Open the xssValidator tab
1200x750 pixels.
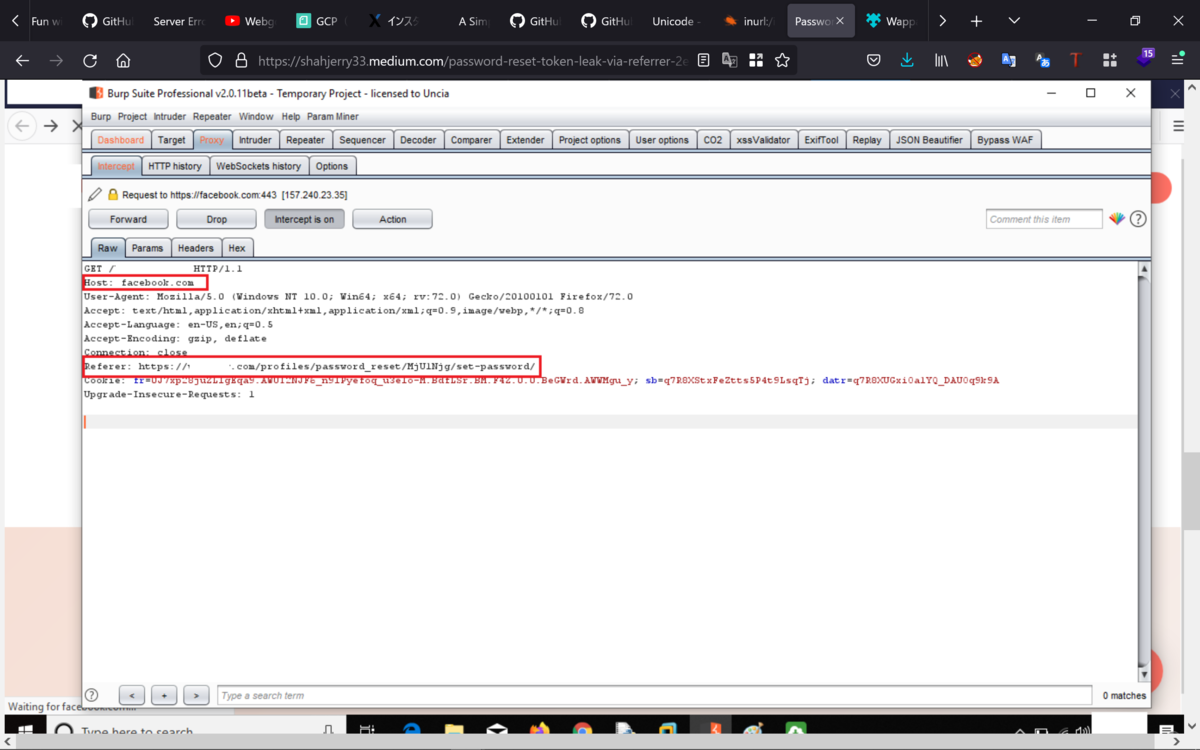pos(764,140)
